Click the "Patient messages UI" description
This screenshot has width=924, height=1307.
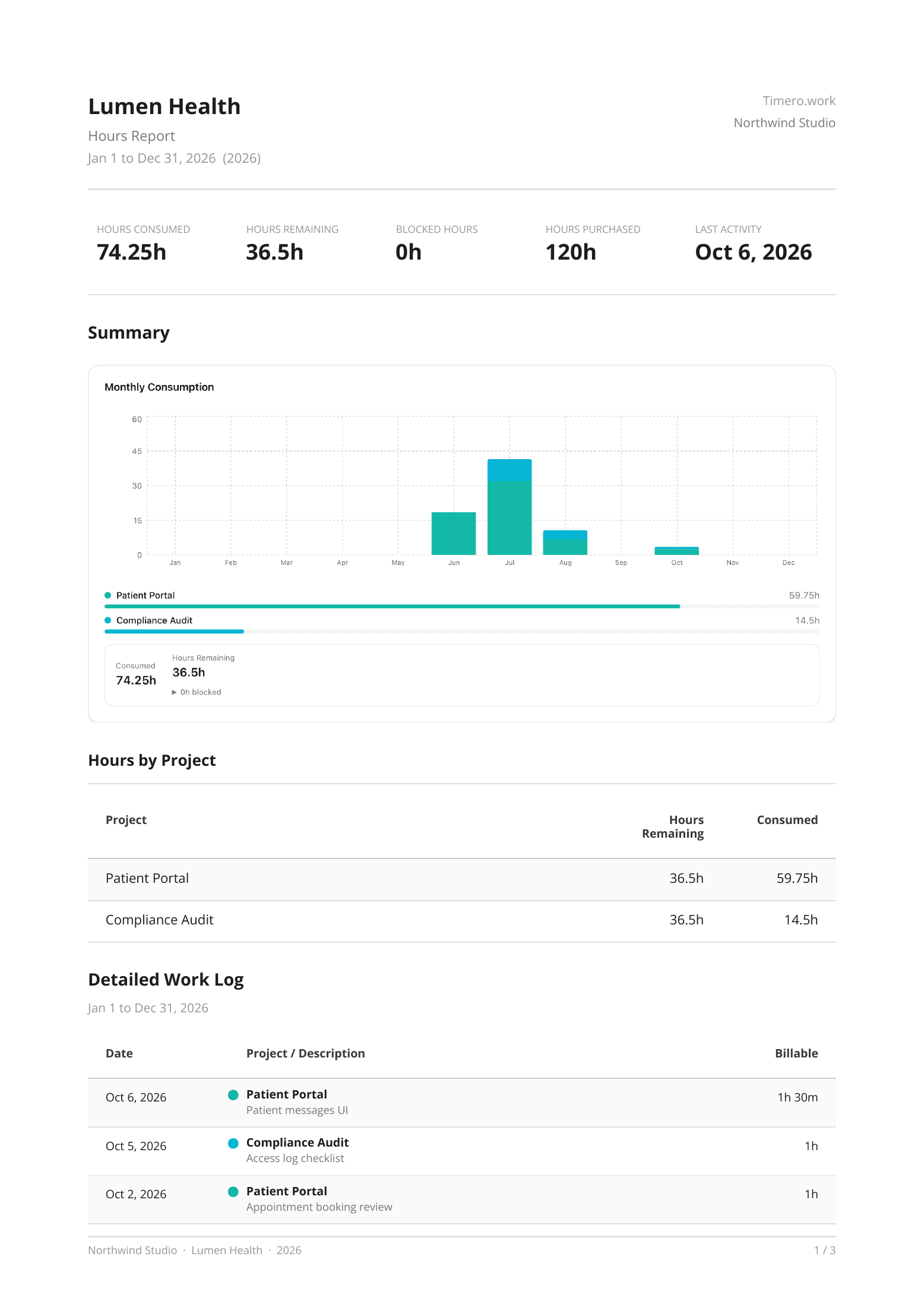pyautogui.click(x=297, y=1110)
